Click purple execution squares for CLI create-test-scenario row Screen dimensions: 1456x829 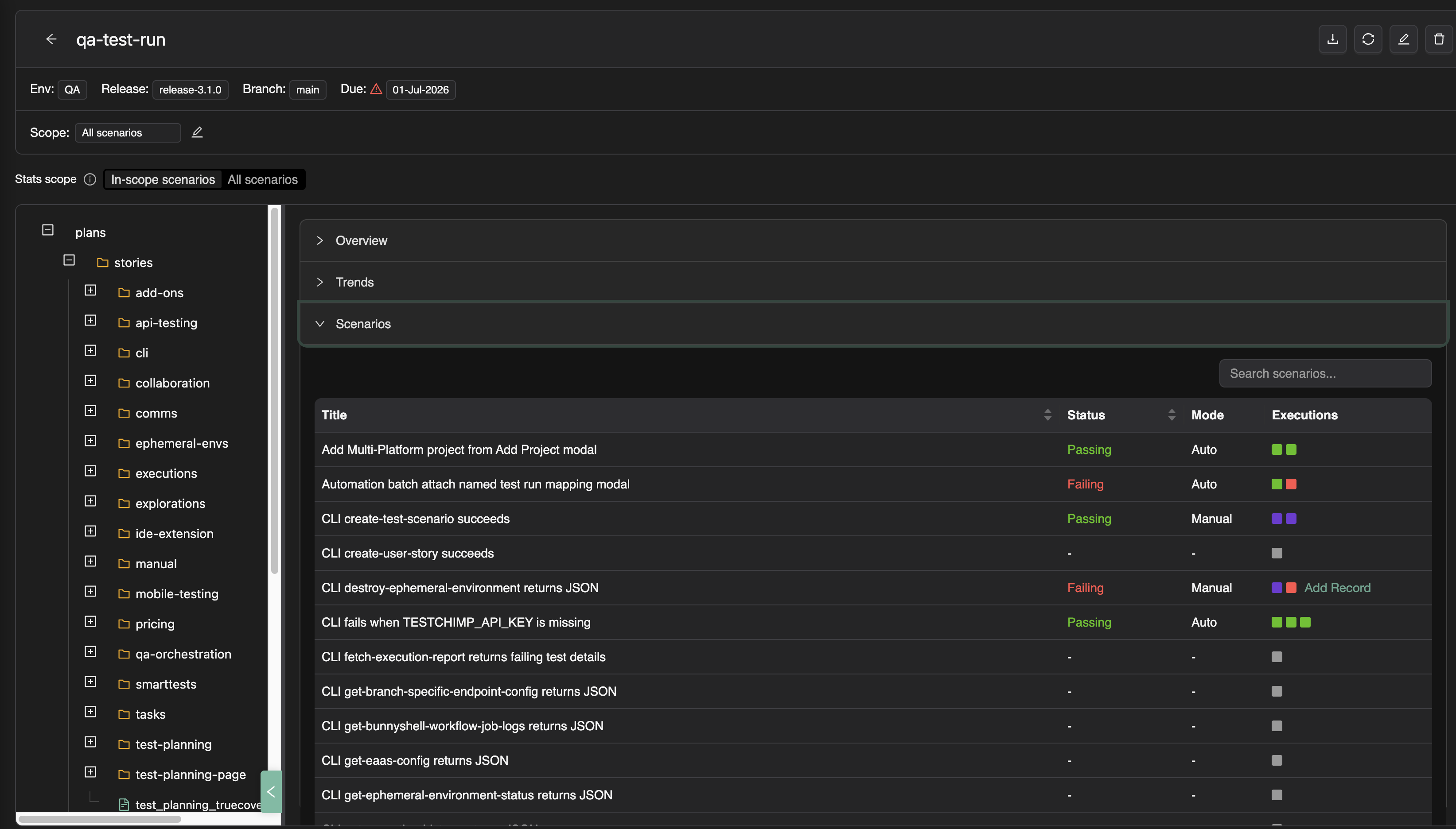tap(1284, 519)
